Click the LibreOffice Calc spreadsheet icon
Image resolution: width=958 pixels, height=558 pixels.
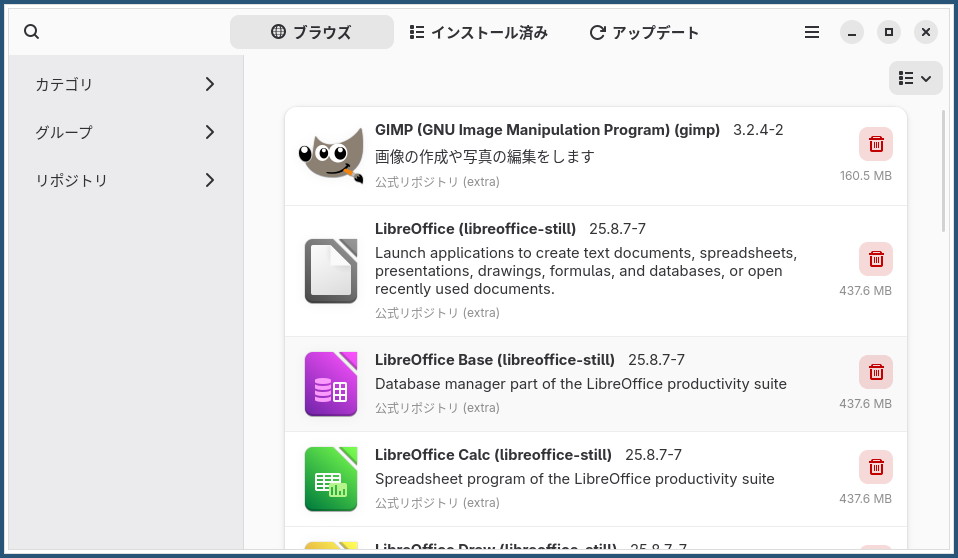click(331, 479)
